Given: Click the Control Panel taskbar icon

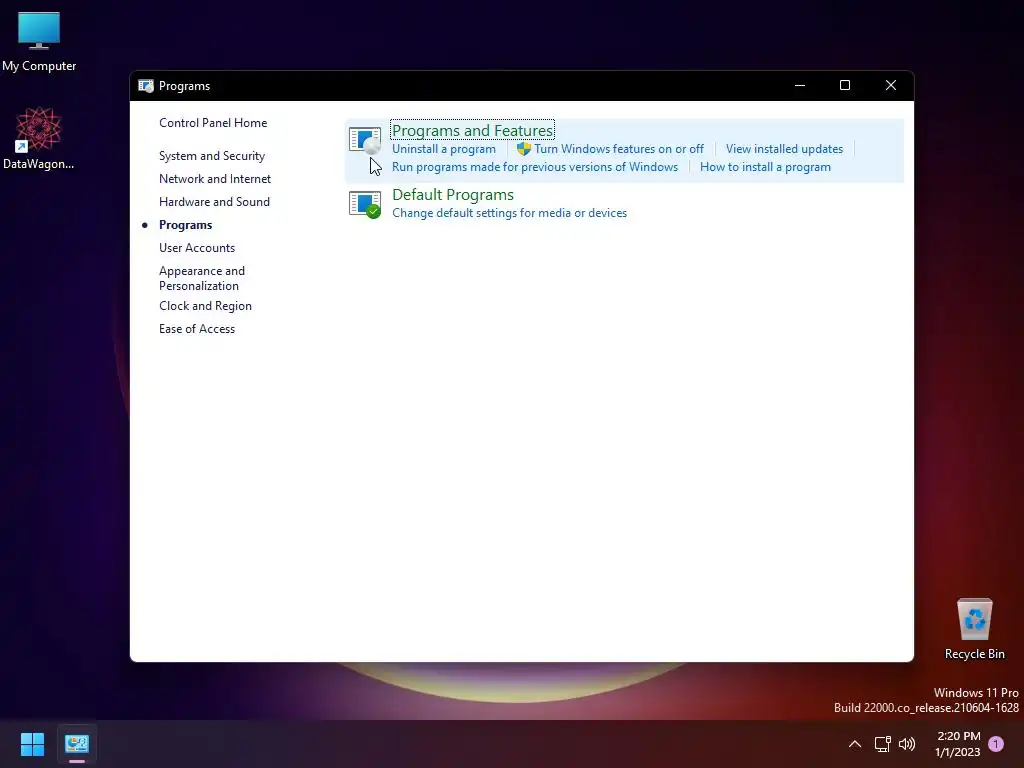Looking at the screenshot, I should [77, 744].
